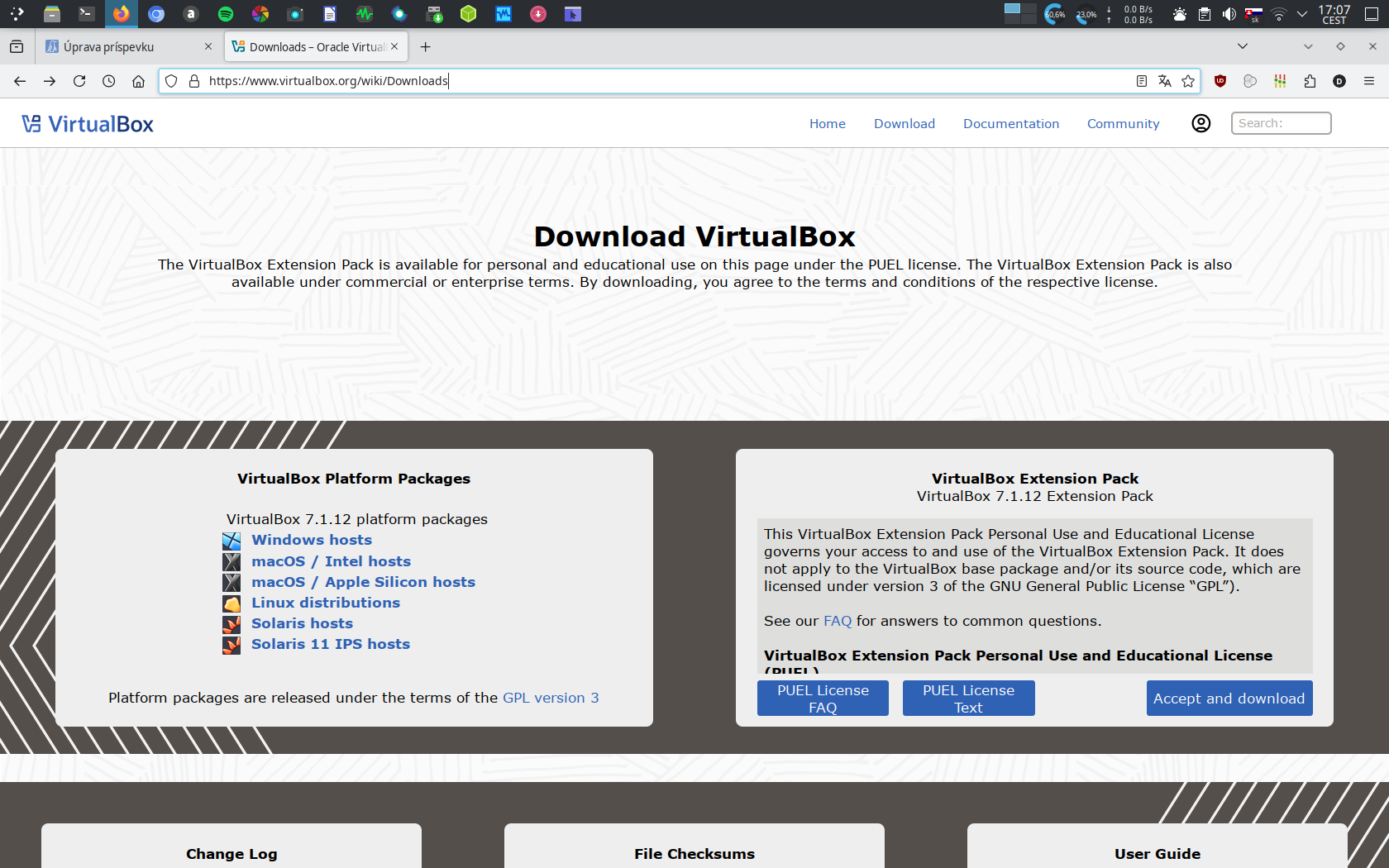This screenshot has height=868, width=1389.
Task: Open screenshot camera app in taskbar
Action: click(295, 14)
